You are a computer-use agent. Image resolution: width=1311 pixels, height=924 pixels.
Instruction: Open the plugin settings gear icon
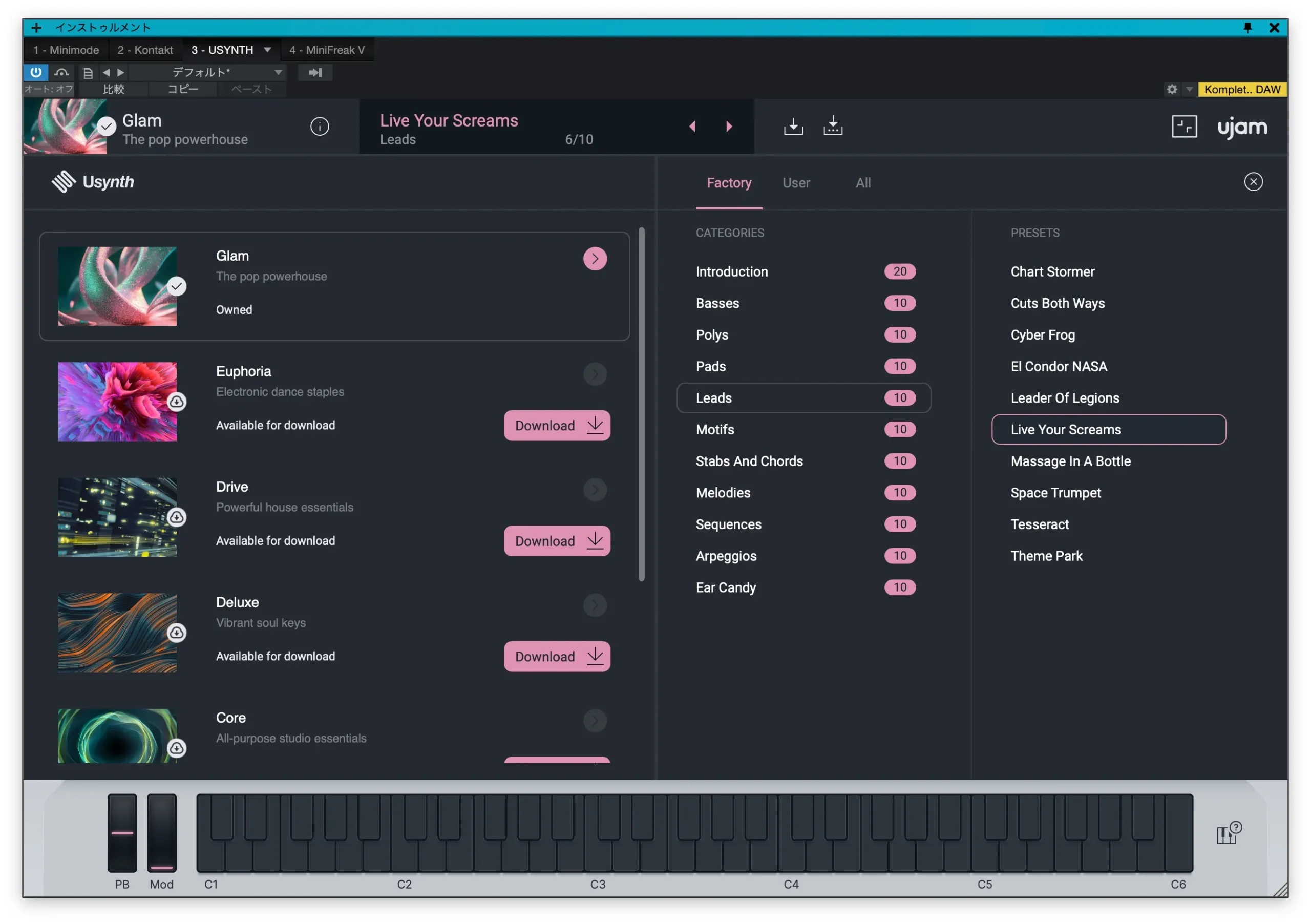point(1172,89)
